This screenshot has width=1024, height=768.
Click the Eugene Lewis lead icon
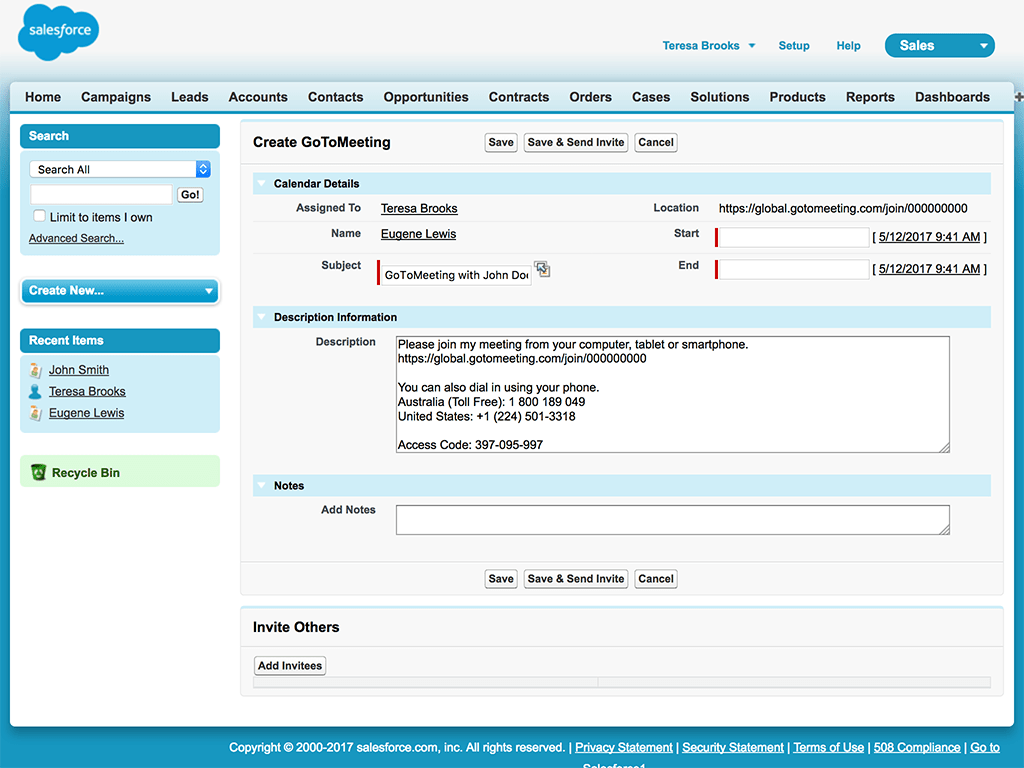tap(36, 413)
